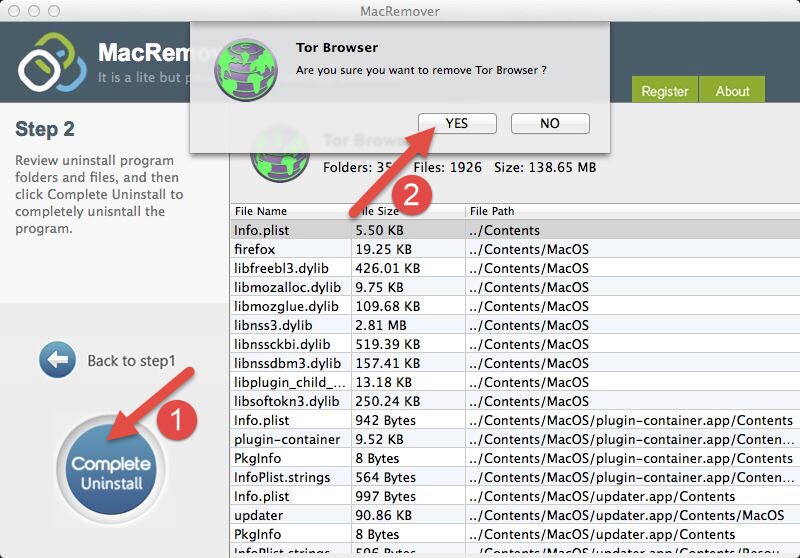Click the Back to step1 label
This screenshot has height=558, width=800.
coord(131,361)
